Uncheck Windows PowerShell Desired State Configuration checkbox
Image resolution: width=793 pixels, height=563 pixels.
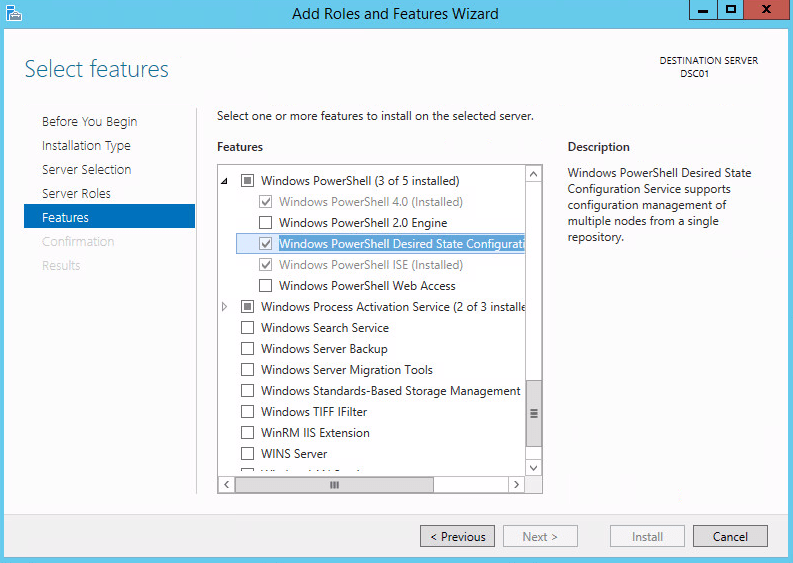[266, 244]
